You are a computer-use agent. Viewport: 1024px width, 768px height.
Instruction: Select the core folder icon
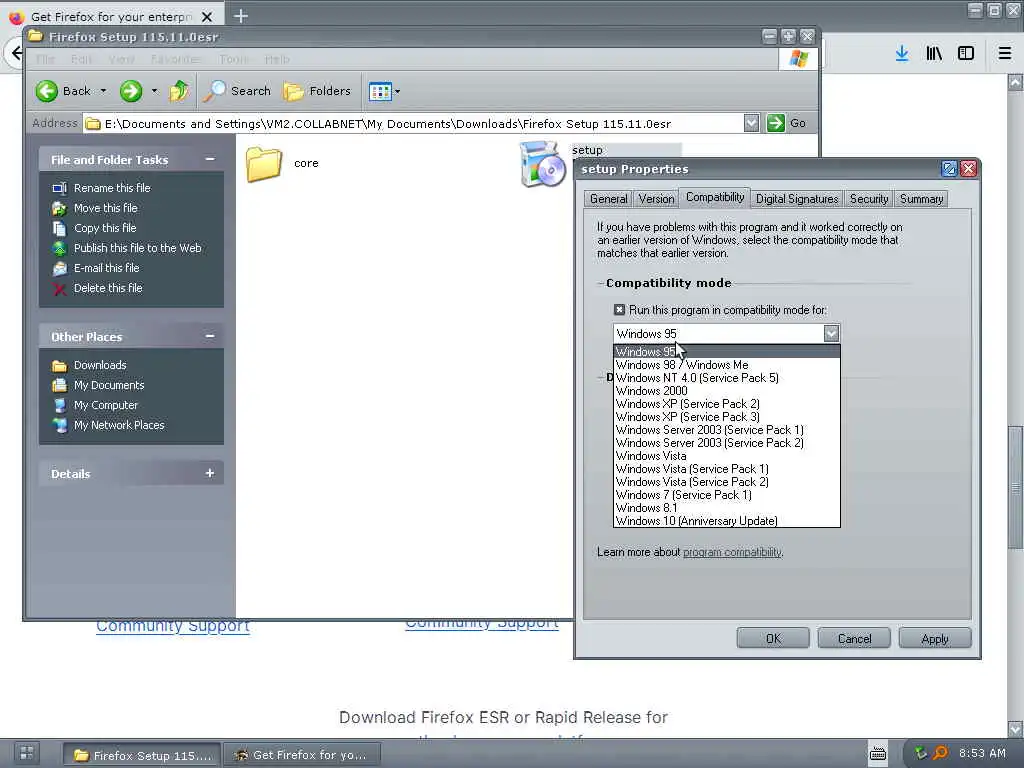(x=264, y=163)
